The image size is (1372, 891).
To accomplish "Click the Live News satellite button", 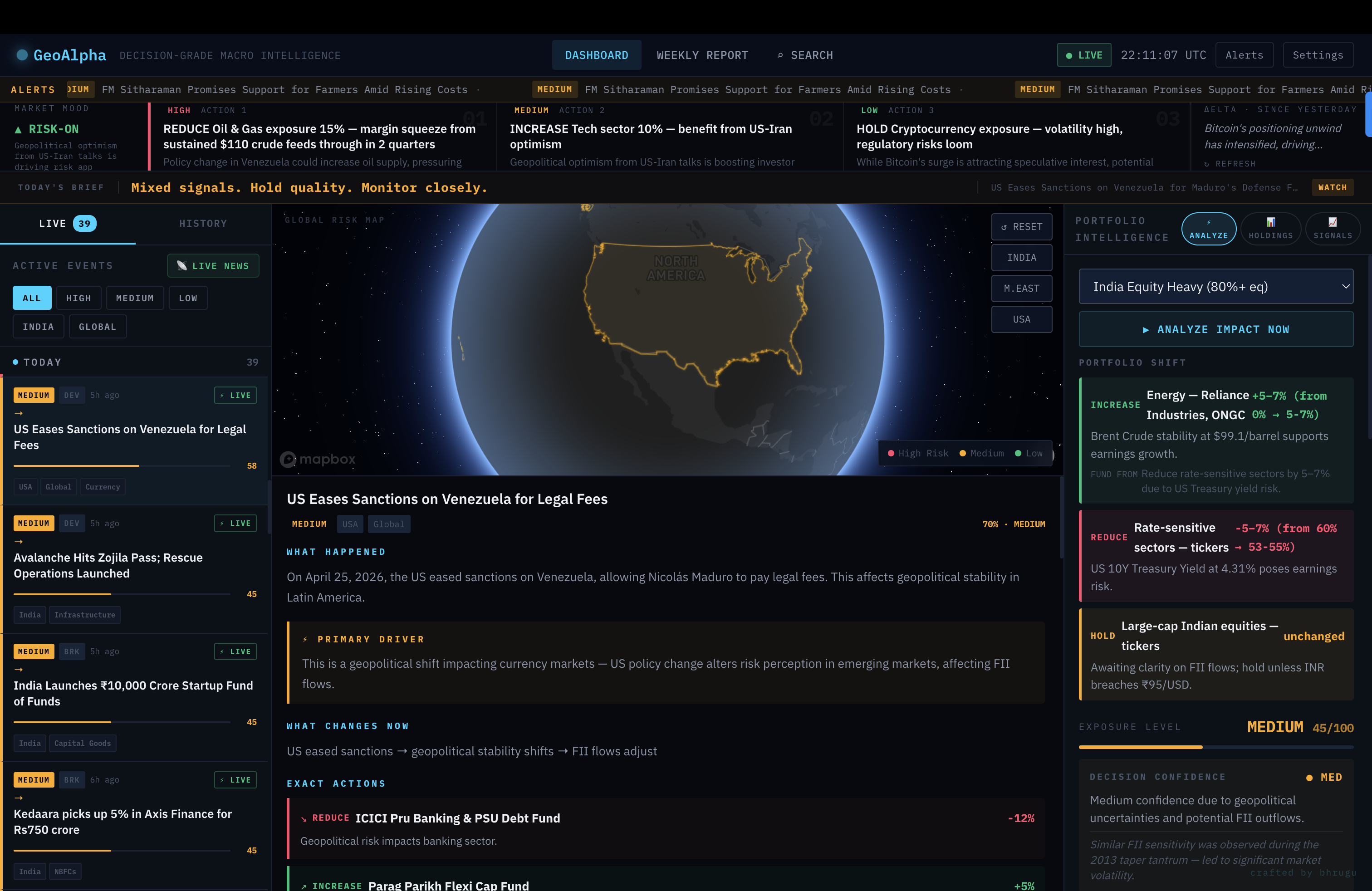I will click(213, 266).
